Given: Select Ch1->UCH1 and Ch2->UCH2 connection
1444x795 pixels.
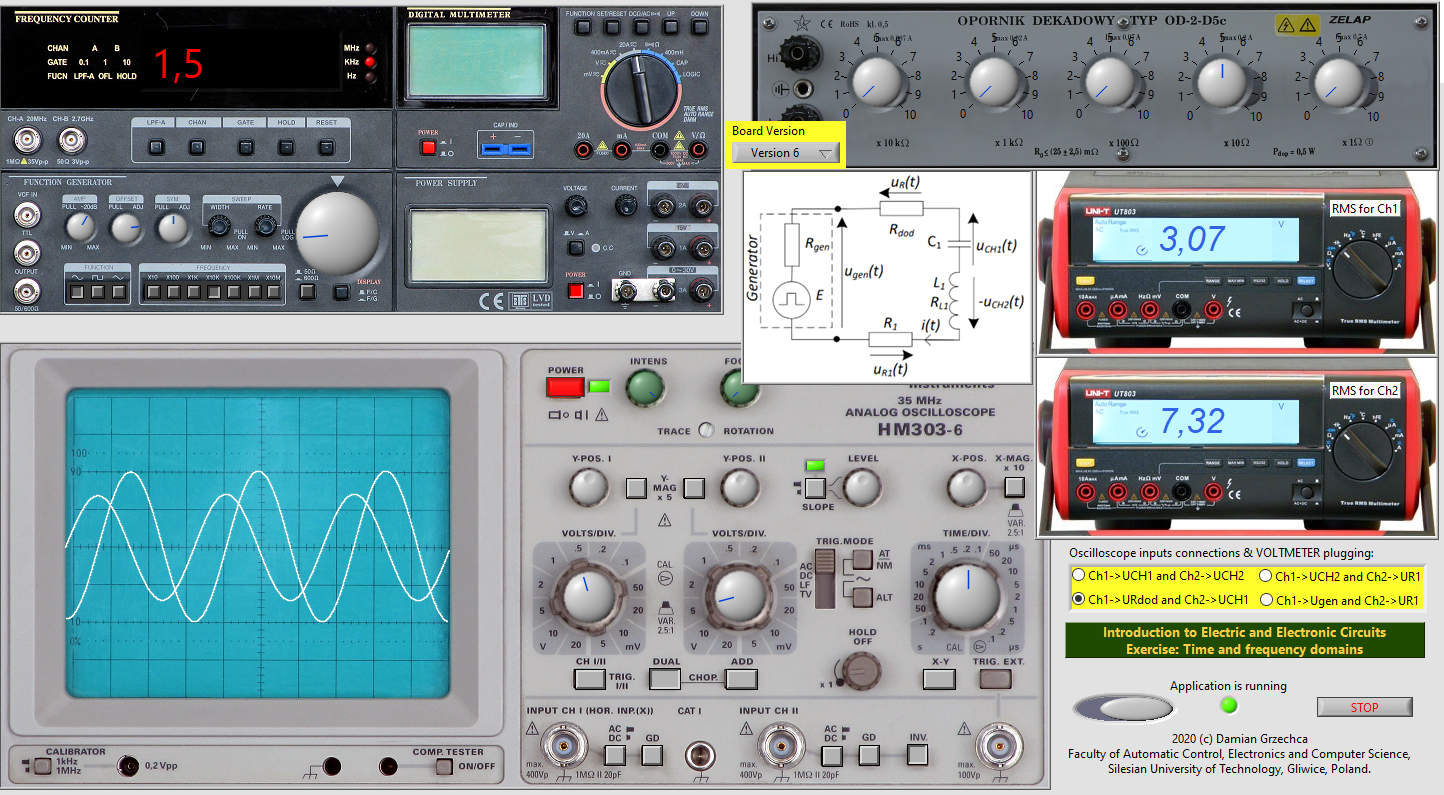Looking at the screenshot, I should pos(1078,576).
